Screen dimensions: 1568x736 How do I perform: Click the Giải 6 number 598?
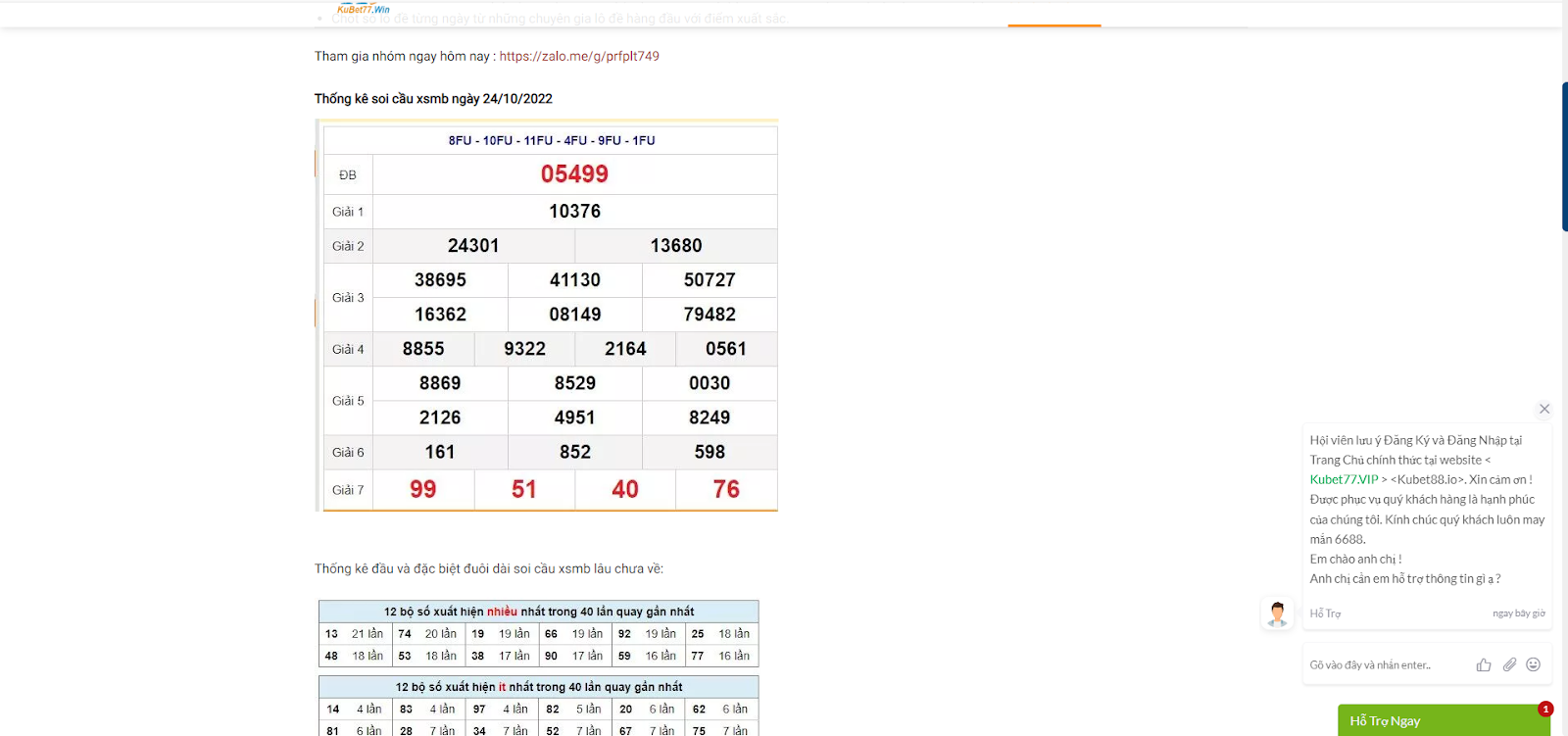click(710, 452)
